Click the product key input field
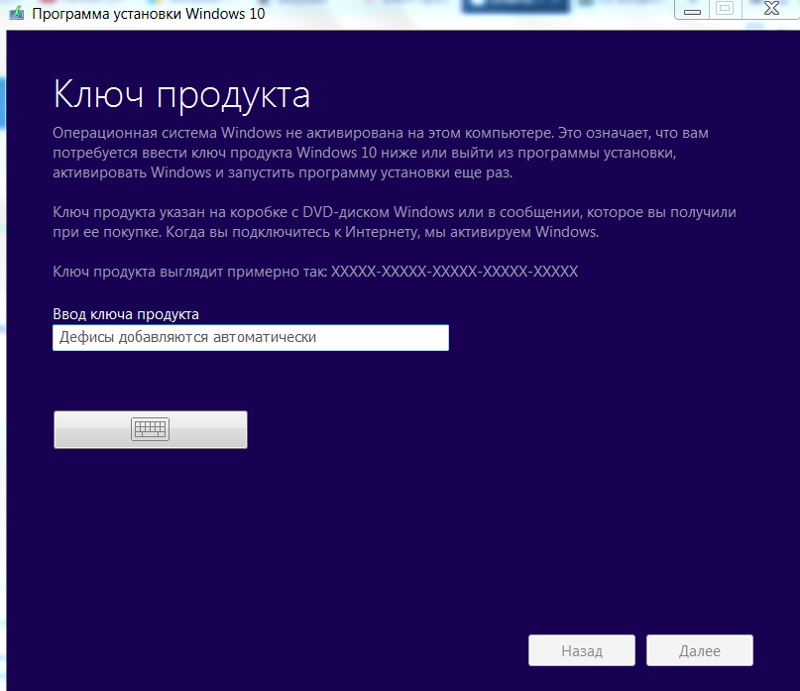Viewport: 800px width, 691px height. (251, 337)
